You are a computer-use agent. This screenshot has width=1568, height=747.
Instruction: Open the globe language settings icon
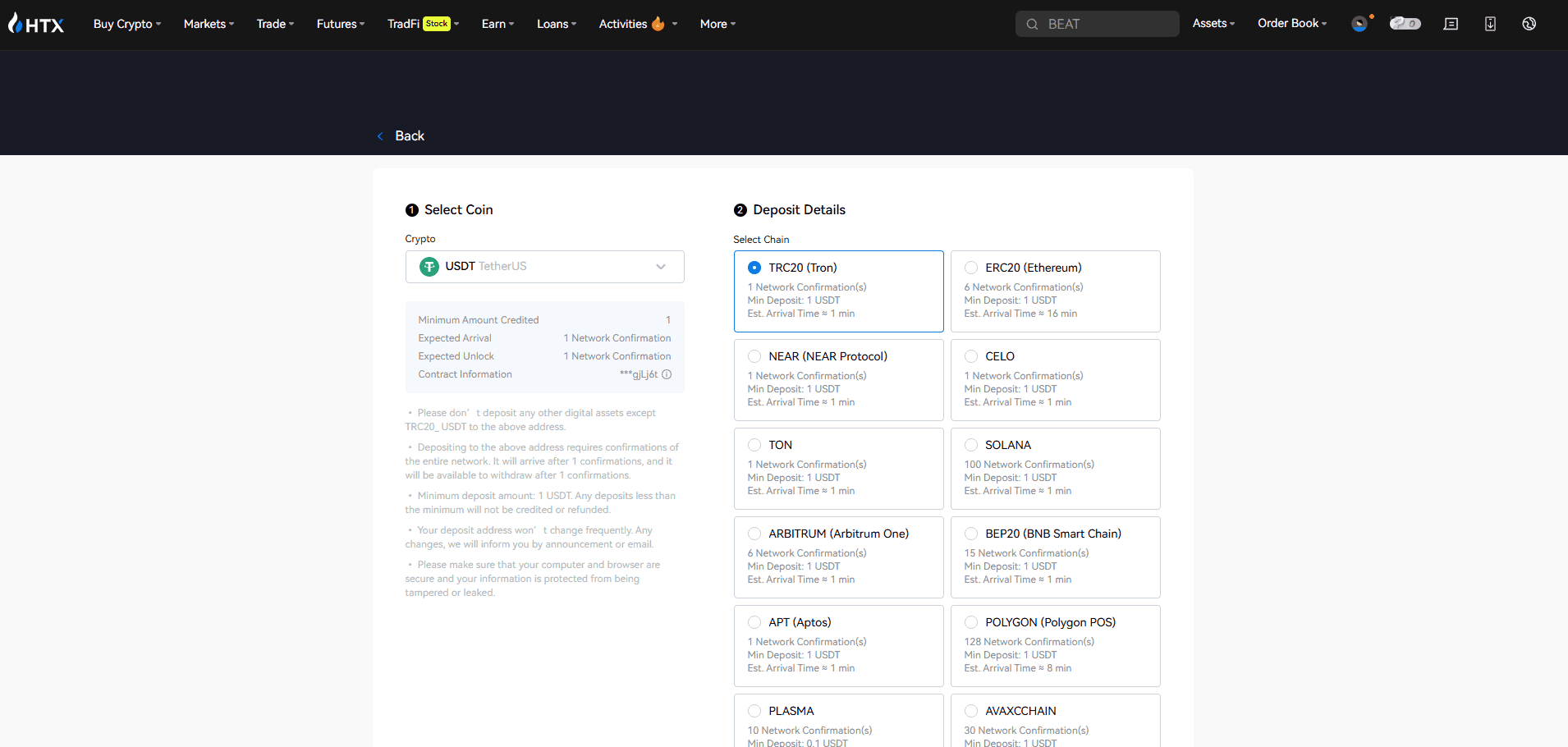coord(1529,24)
